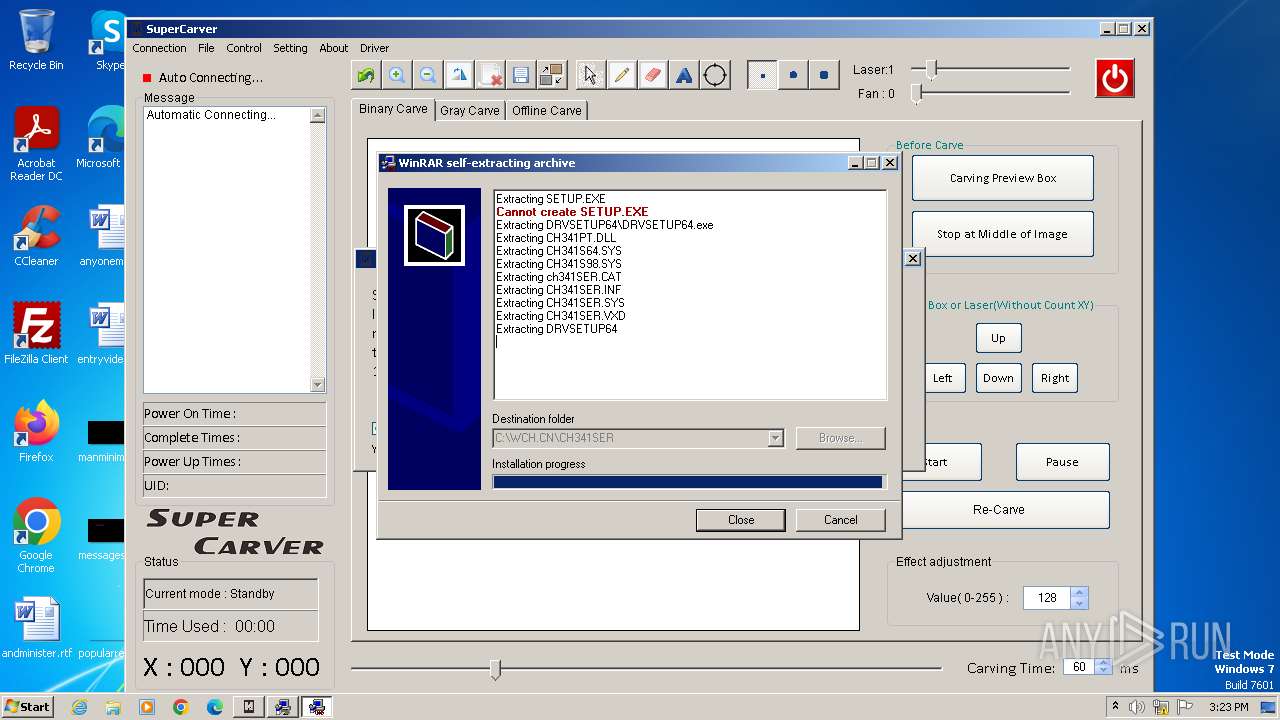The height and width of the screenshot is (720, 1280).
Task: Click the effect Value input field
Action: 1046,598
